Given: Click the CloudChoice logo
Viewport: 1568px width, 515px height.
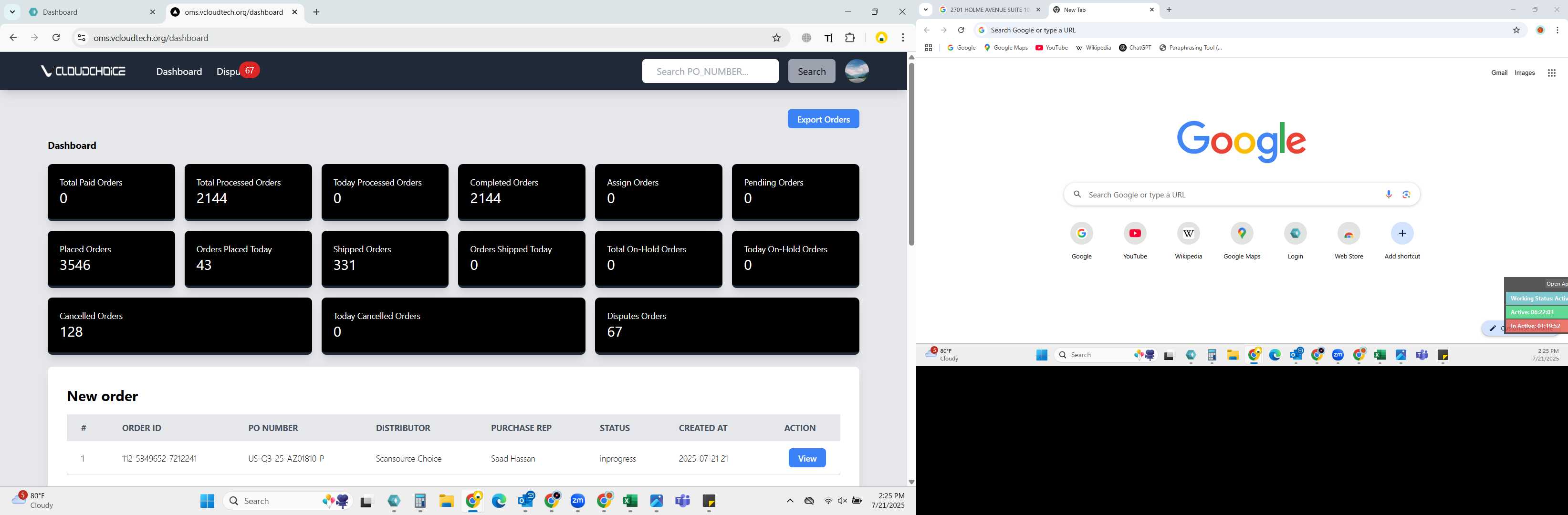Looking at the screenshot, I should (x=83, y=71).
